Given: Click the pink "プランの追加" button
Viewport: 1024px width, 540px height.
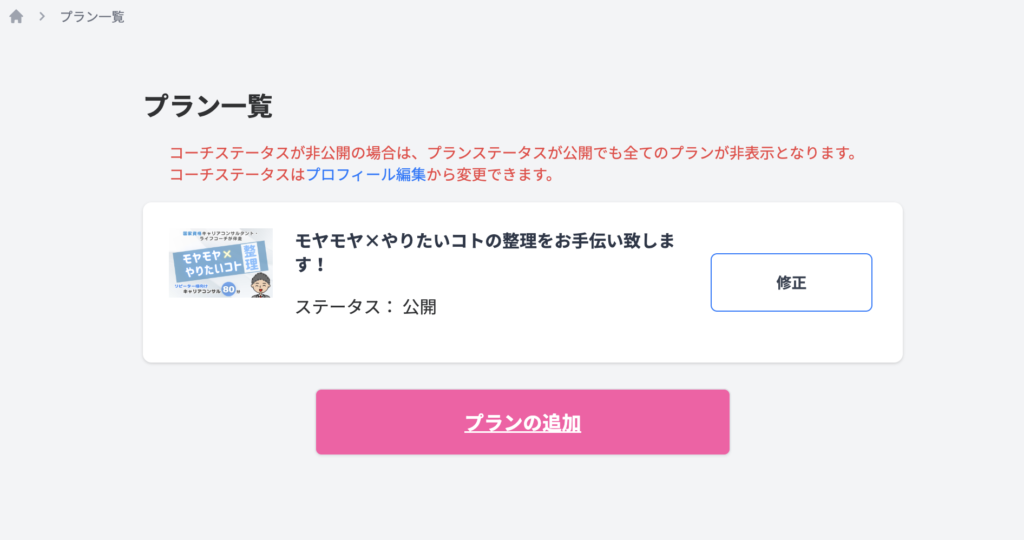Looking at the screenshot, I should 522,422.
